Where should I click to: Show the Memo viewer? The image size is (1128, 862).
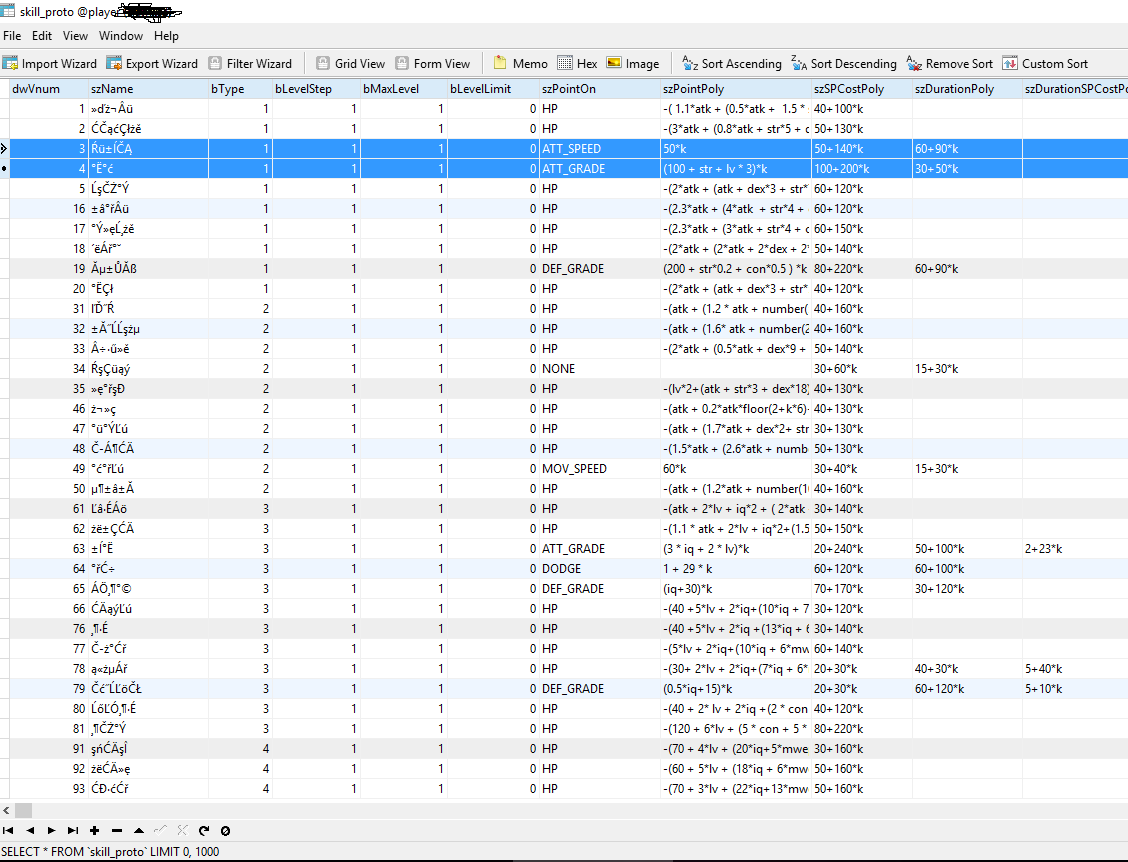pos(521,63)
